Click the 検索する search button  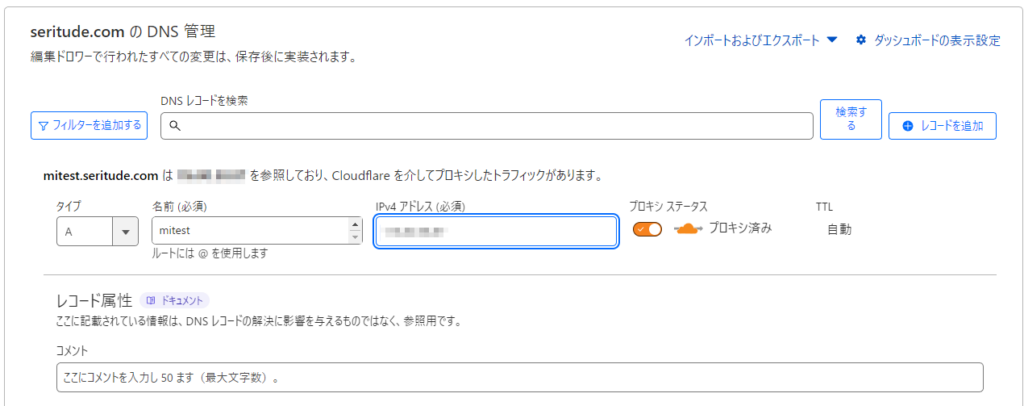tap(851, 119)
